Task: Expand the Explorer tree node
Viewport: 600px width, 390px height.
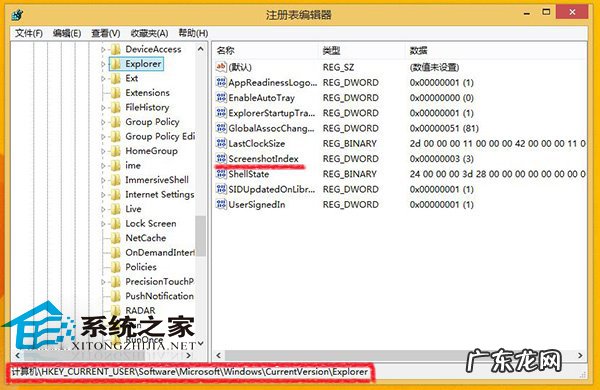Action: pyautogui.click(x=103, y=64)
